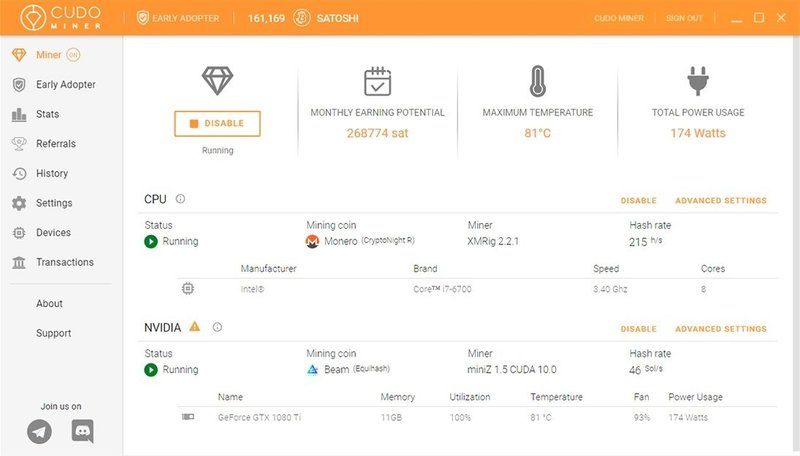Open the Settings page
This screenshot has height=456, width=800.
click(x=54, y=203)
